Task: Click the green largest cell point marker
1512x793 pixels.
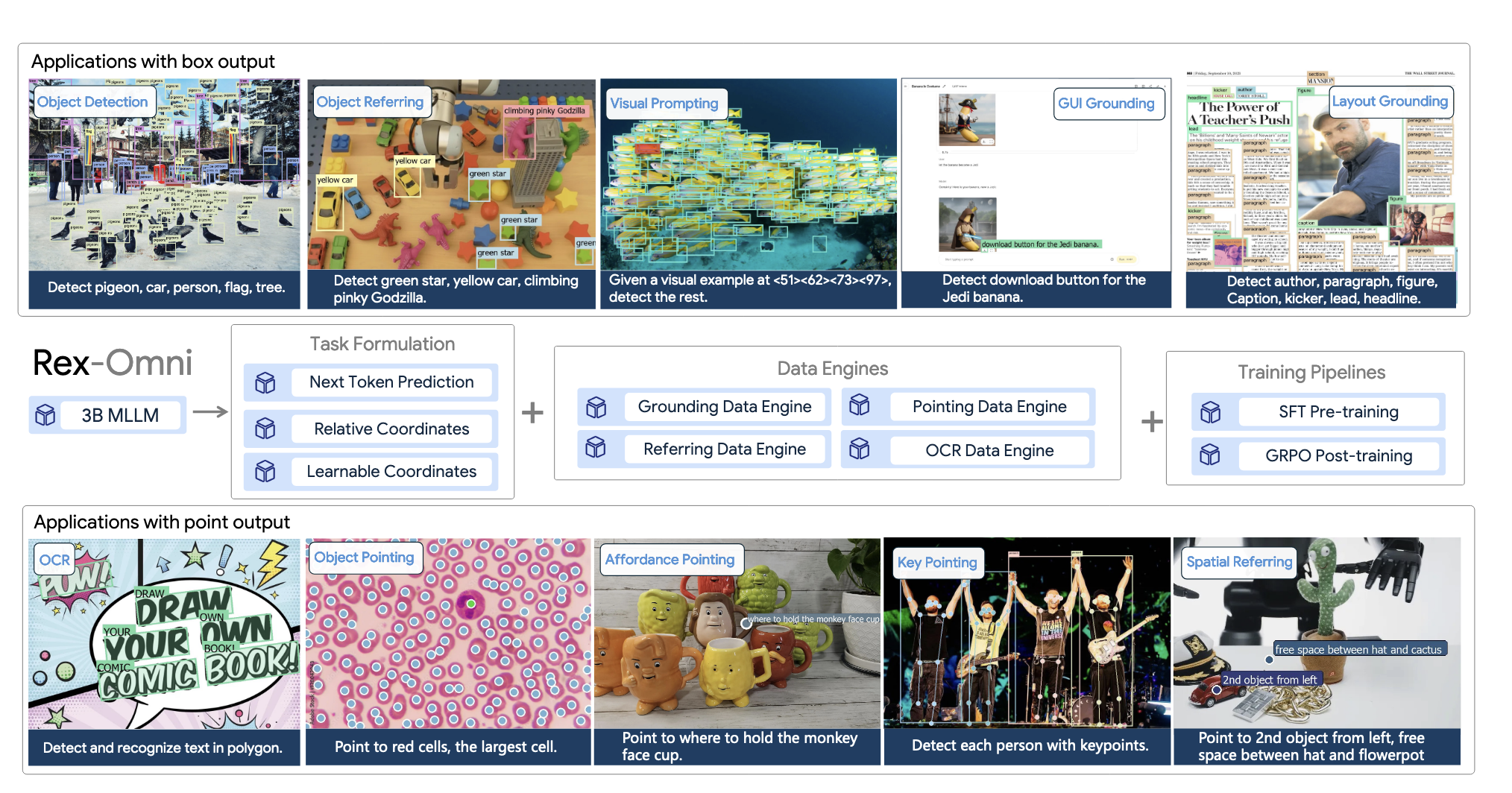Action: point(470,604)
